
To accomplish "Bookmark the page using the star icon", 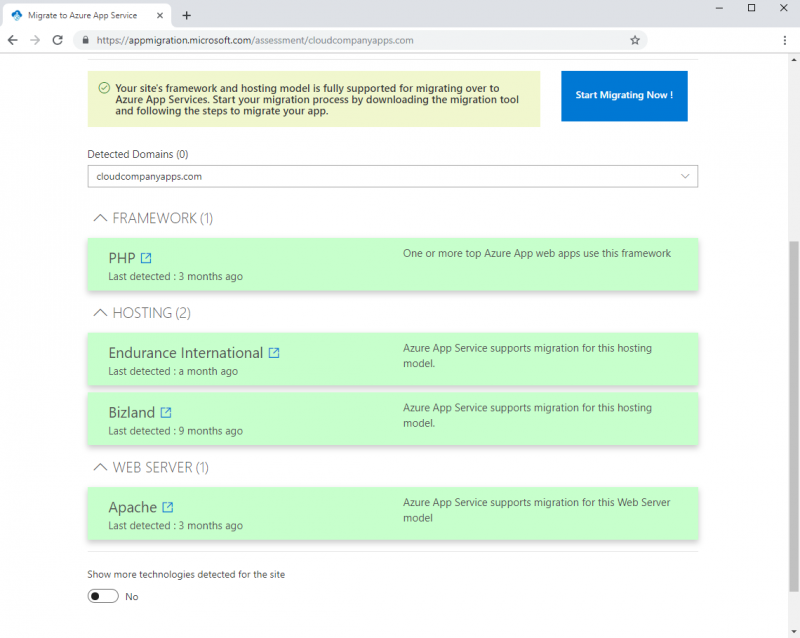I will click(x=635, y=41).
